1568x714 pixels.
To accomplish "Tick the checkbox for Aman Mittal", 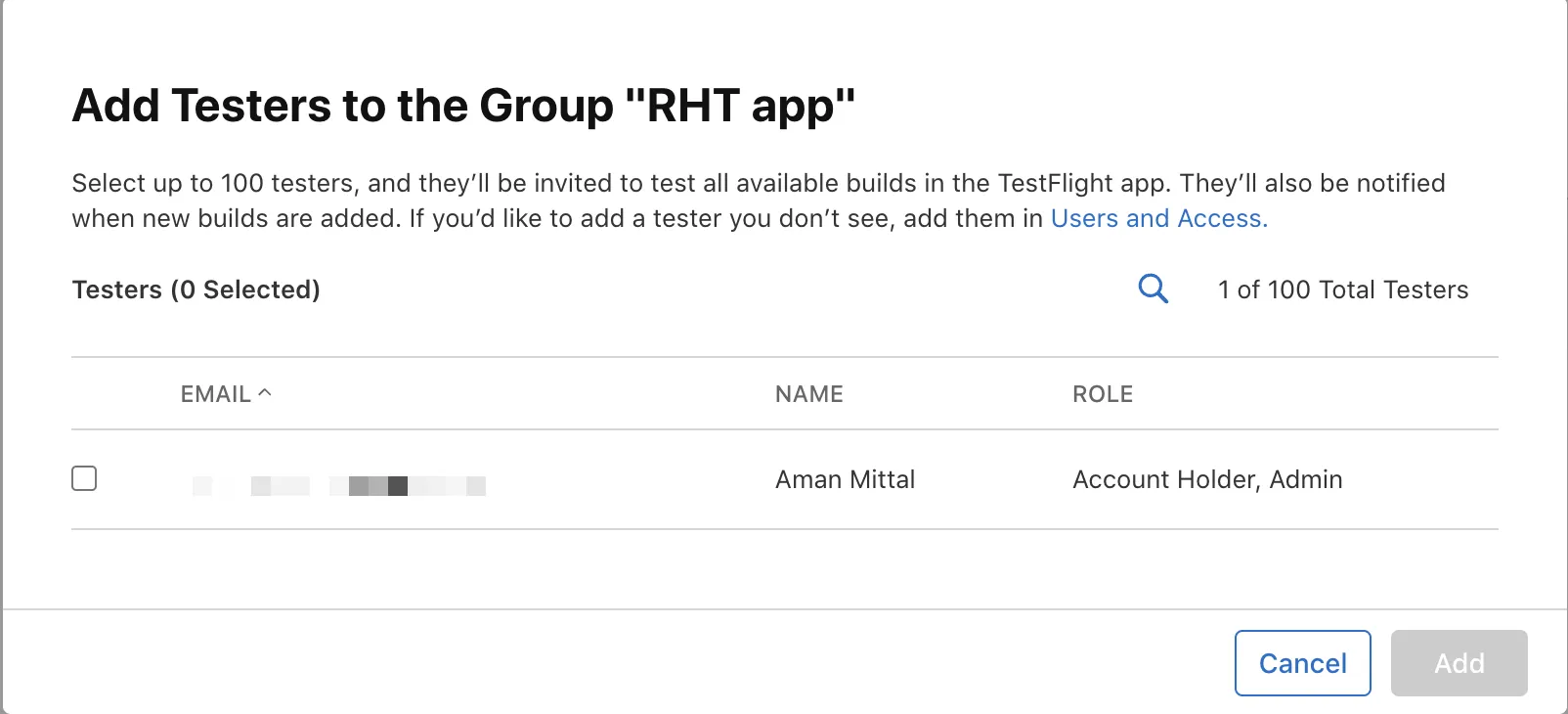I will click(x=84, y=478).
